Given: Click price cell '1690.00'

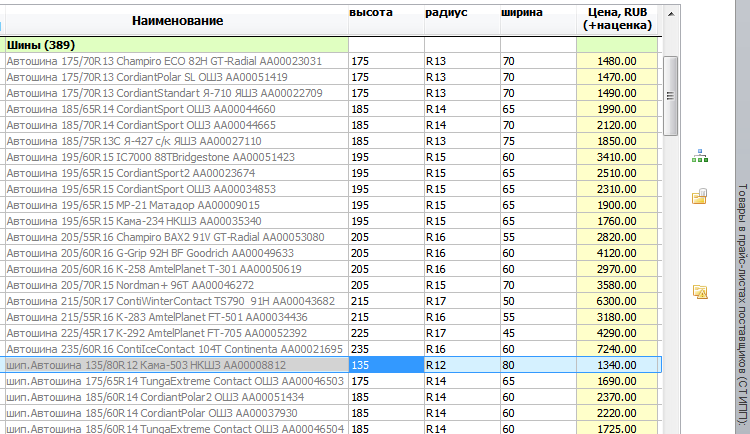Looking at the screenshot, I should pos(617,381).
